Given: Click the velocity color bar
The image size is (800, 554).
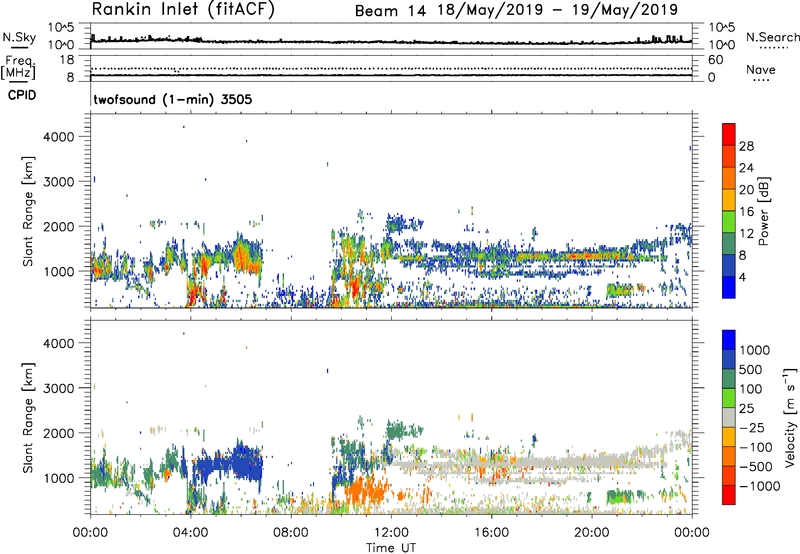Looking at the screenshot, I should point(729,417).
